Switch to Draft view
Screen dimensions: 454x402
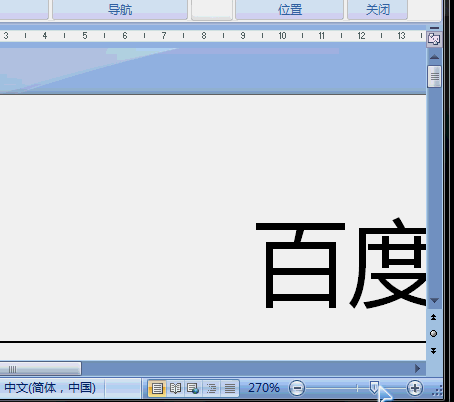(x=230, y=388)
